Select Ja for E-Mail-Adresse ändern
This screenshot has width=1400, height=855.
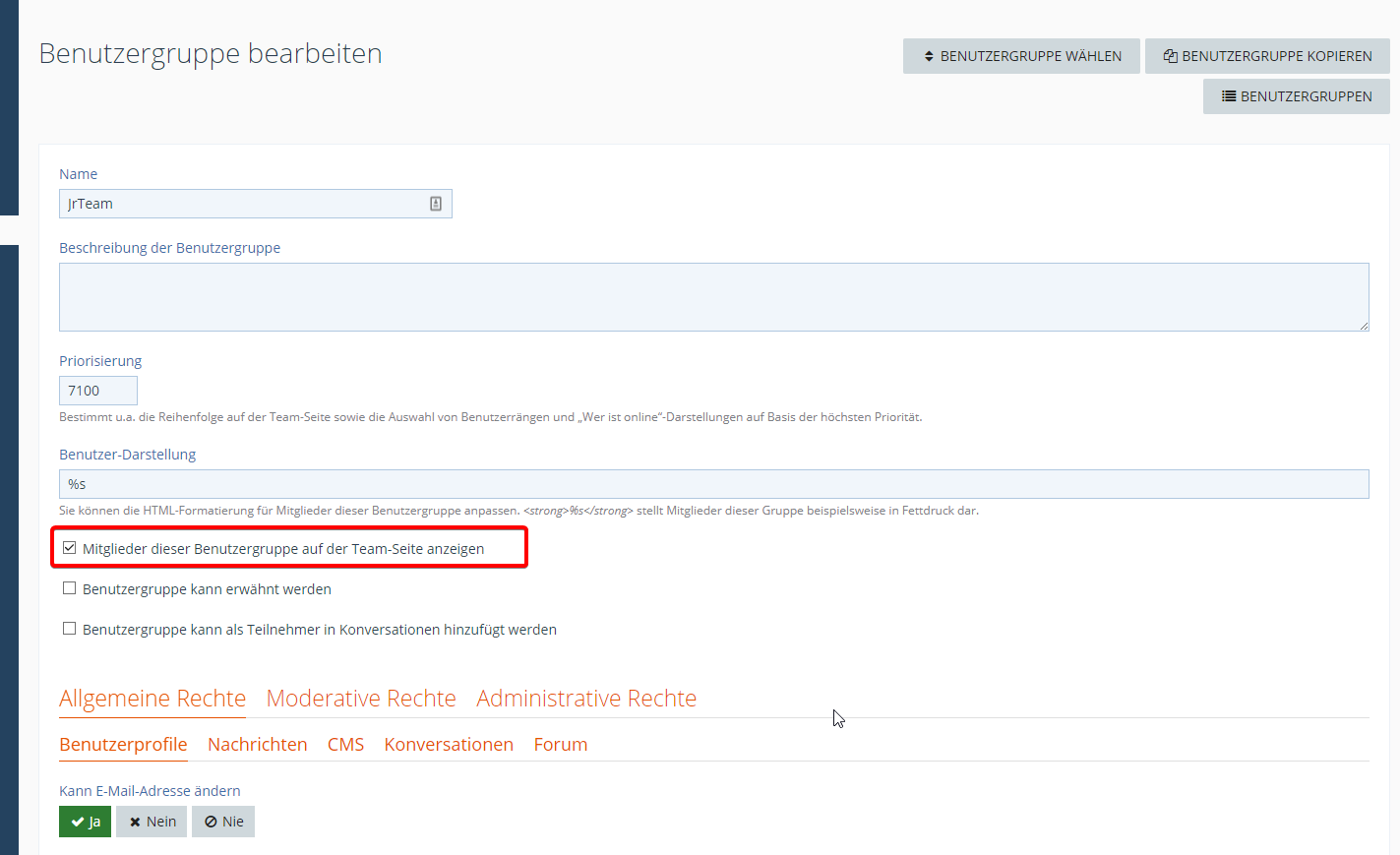point(86,822)
